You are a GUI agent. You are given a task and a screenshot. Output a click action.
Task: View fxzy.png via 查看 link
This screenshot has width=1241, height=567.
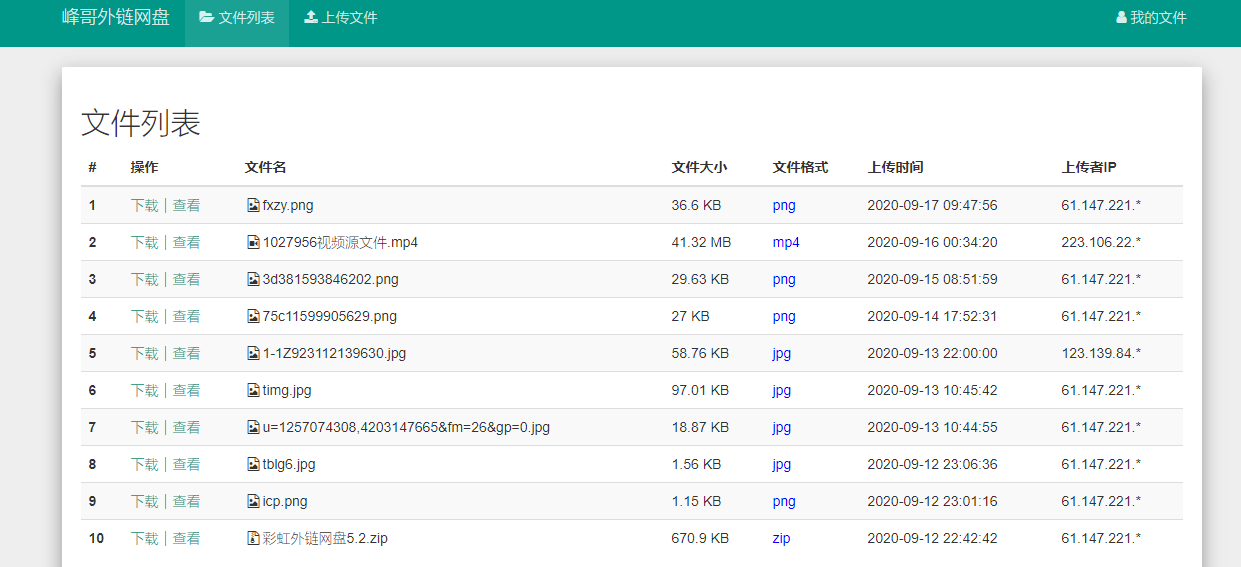coord(186,205)
